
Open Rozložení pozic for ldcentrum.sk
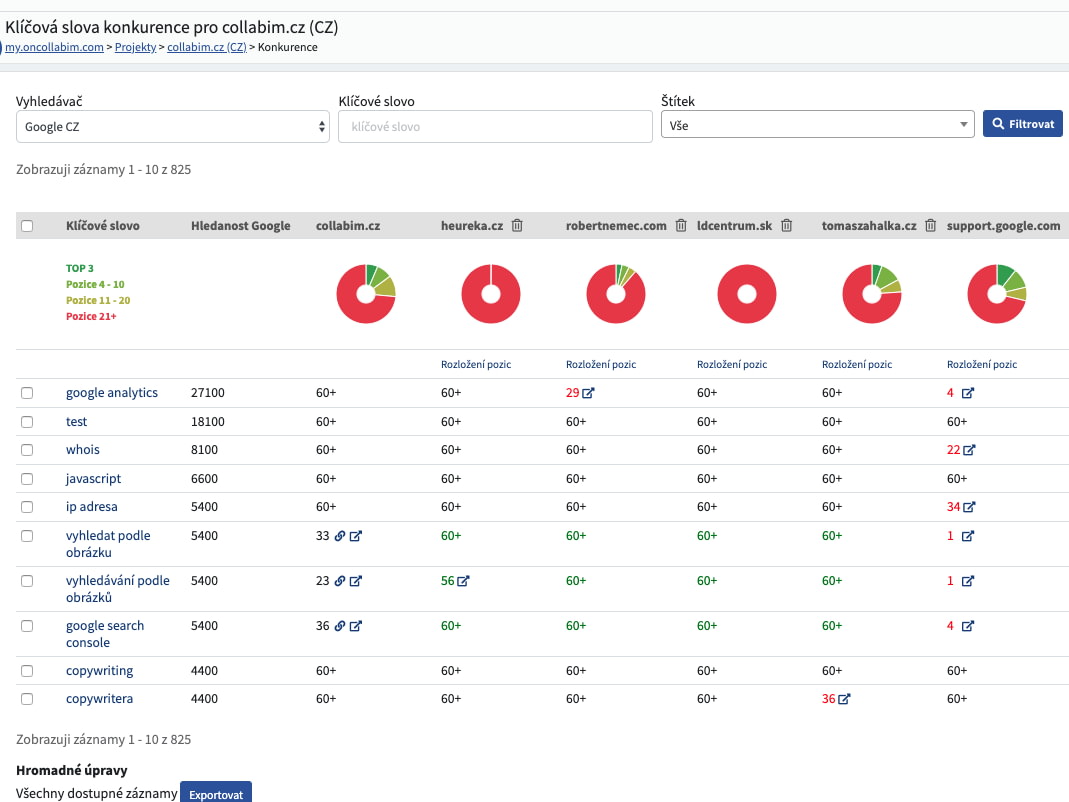(x=732, y=365)
